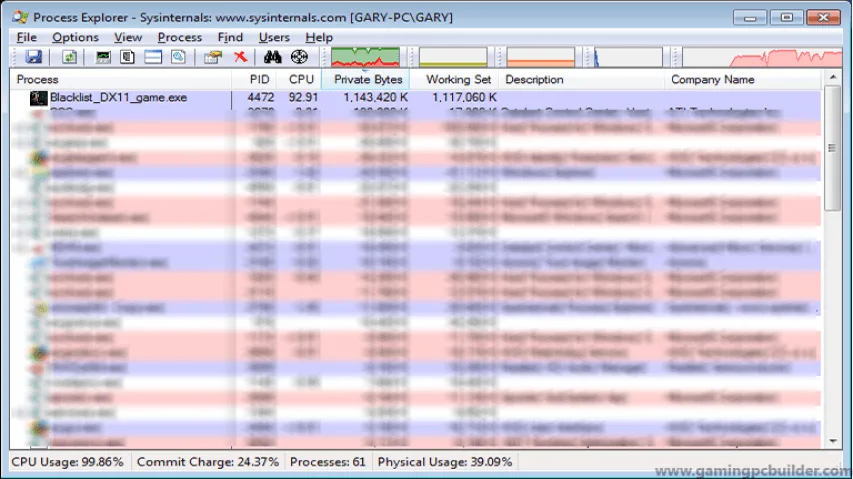Open the Options menu
This screenshot has width=853, height=479.
click(75, 38)
